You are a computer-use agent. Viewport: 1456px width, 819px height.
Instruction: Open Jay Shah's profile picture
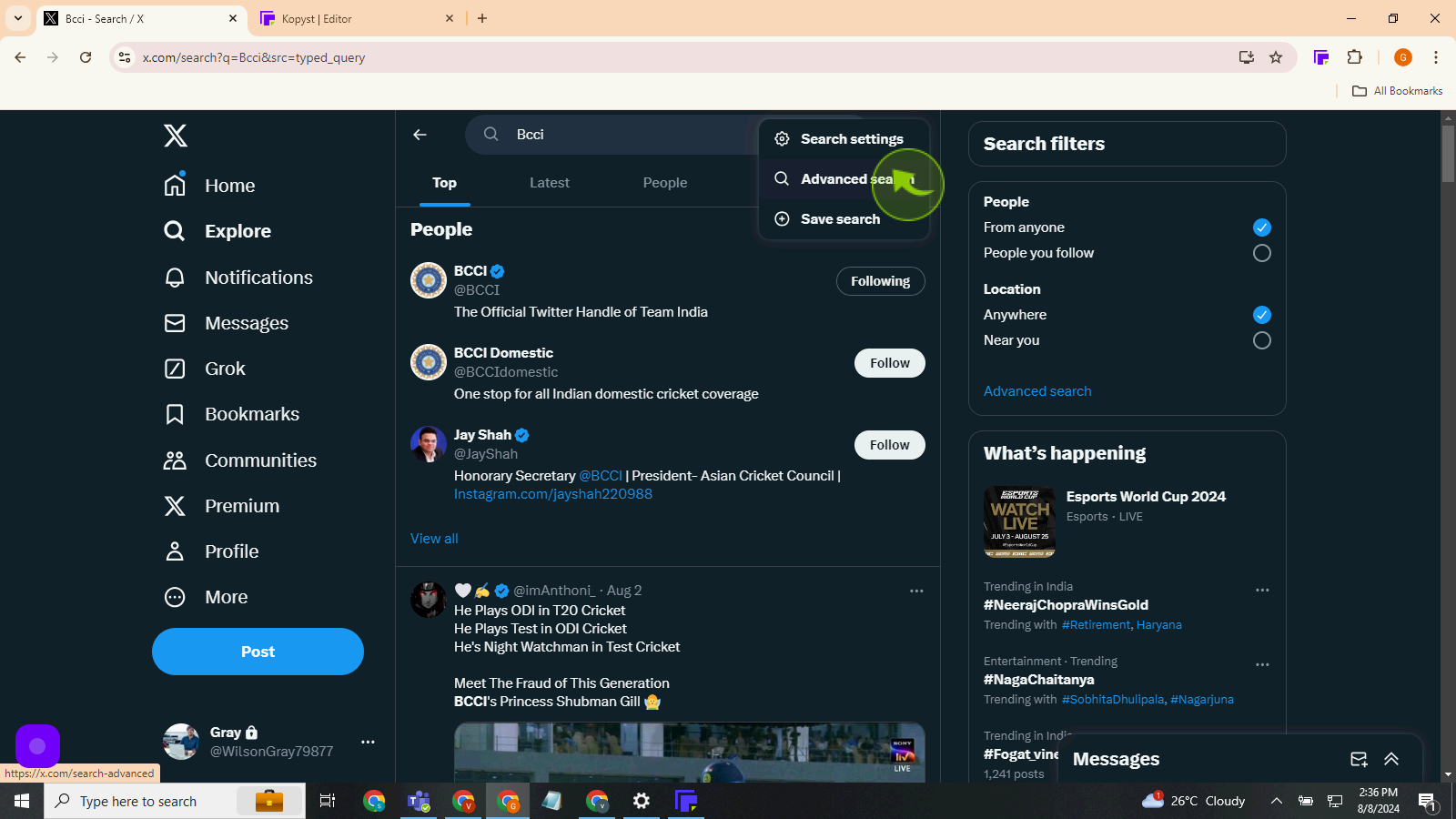click(x=429, y=444)
